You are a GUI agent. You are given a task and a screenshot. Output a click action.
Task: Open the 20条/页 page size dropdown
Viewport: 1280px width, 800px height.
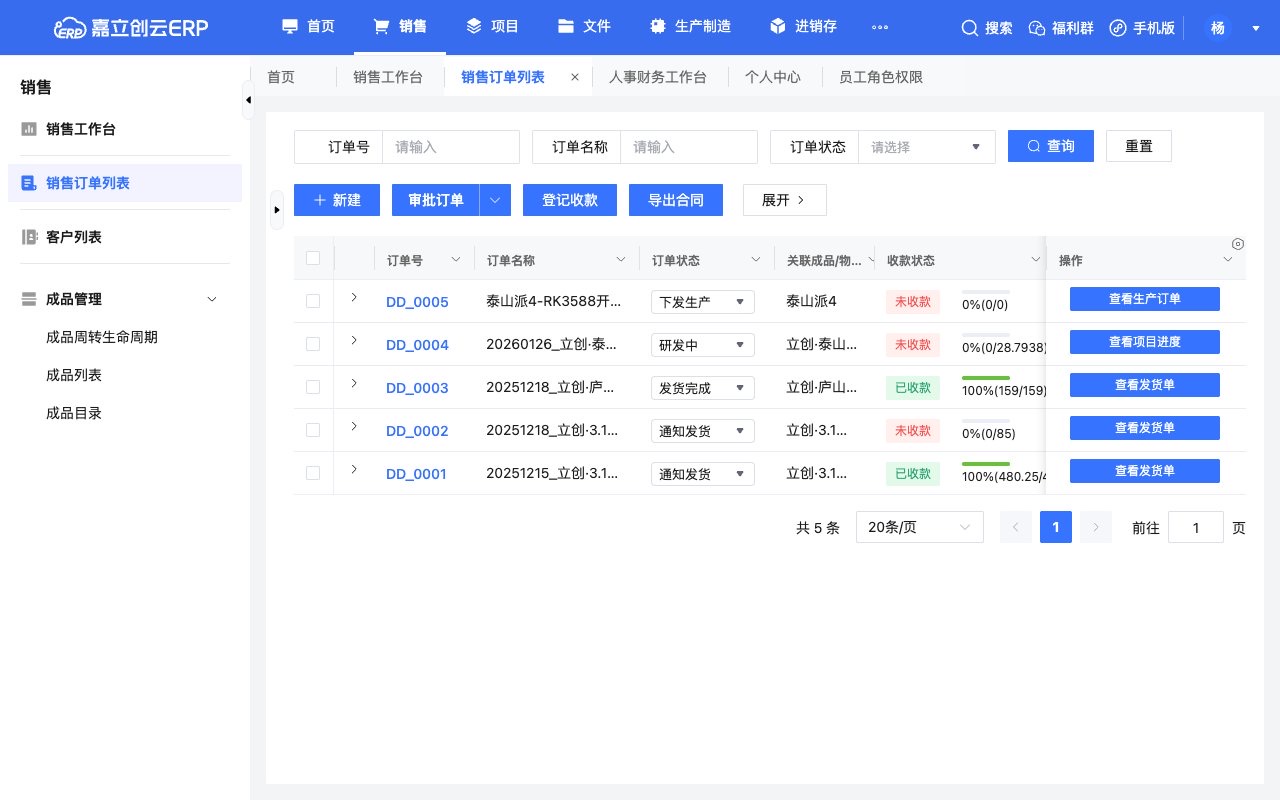coord(920,527)
